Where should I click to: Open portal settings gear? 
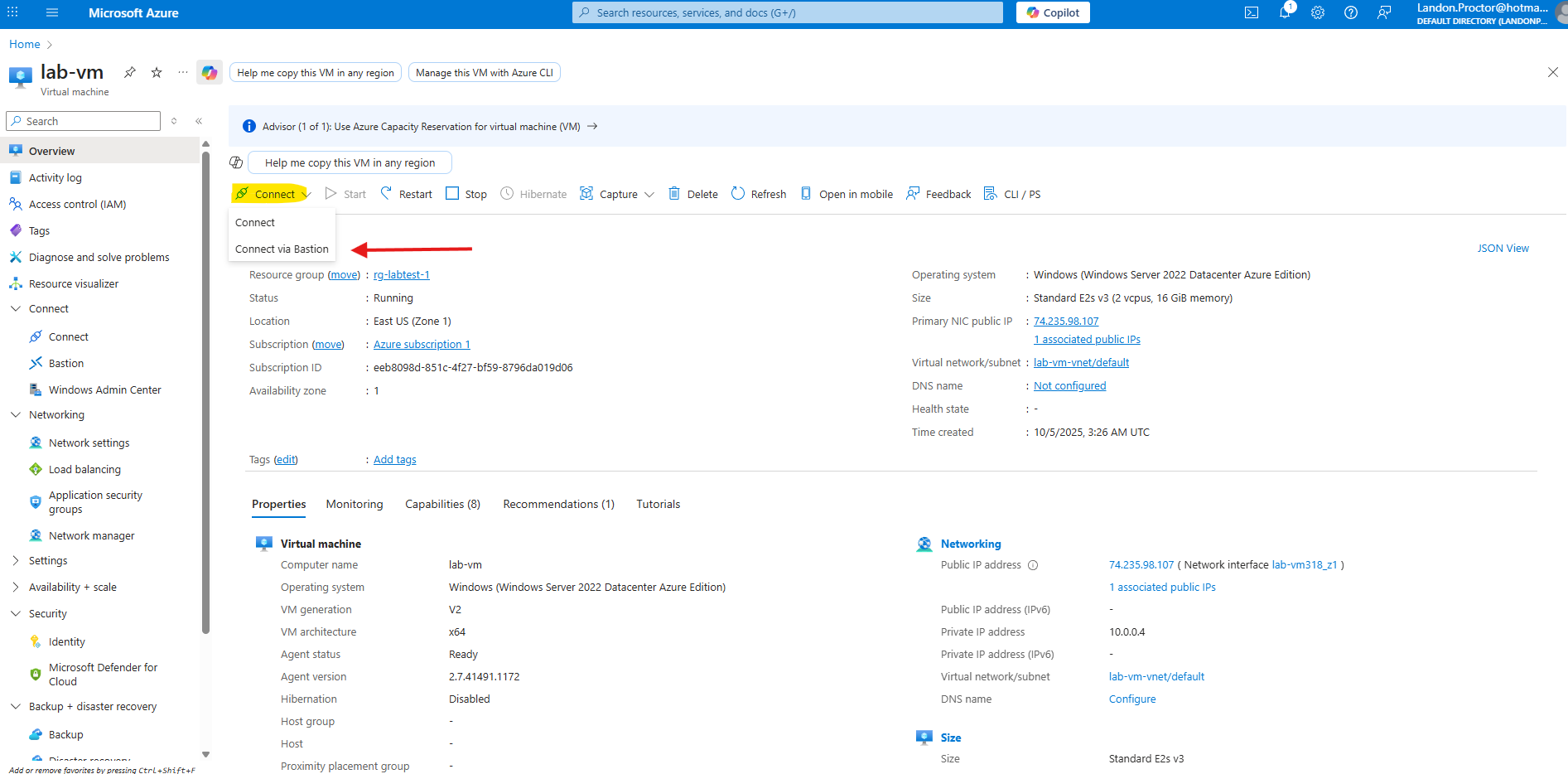[1318, 12]
